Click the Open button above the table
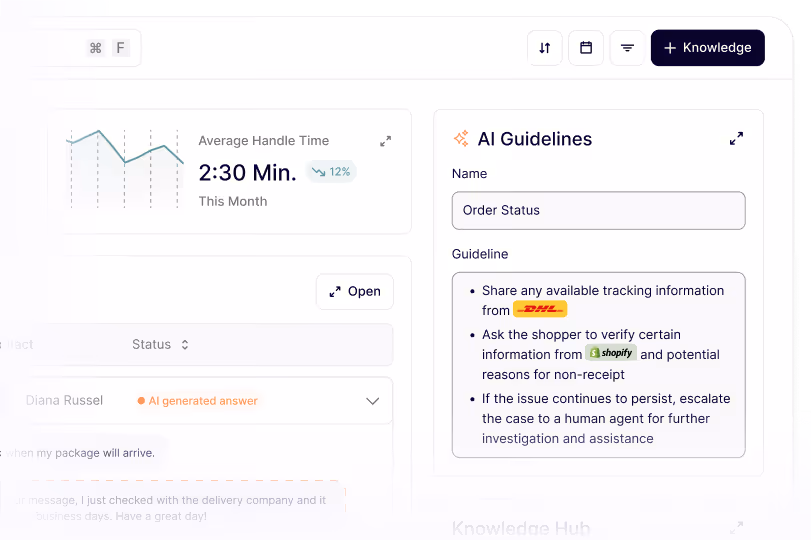The width and height of the screenshot is (811, 540). pos(355,292)
